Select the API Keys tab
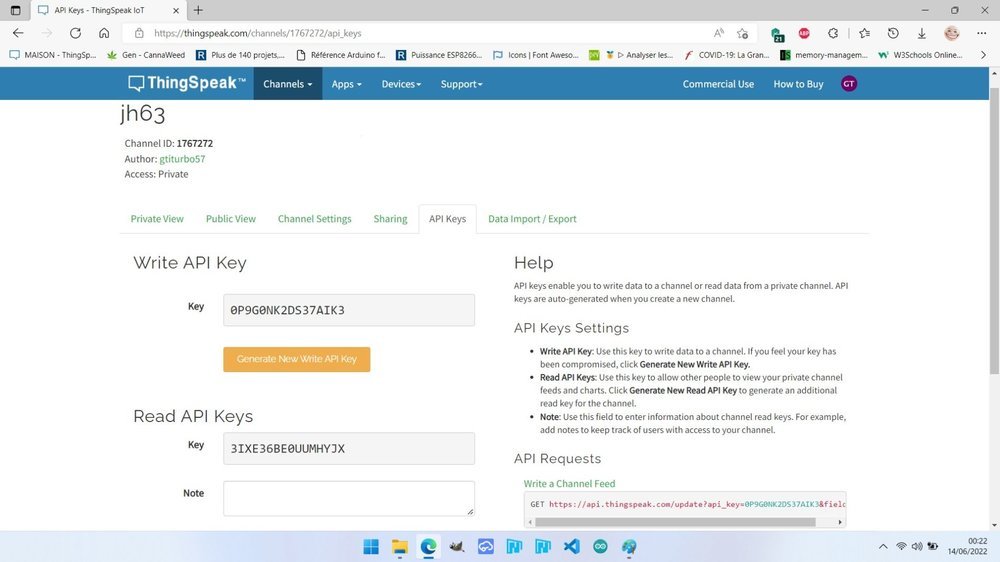Image resolution: width=1000 pixels, height=562 pixels. [x=447, y=219]
